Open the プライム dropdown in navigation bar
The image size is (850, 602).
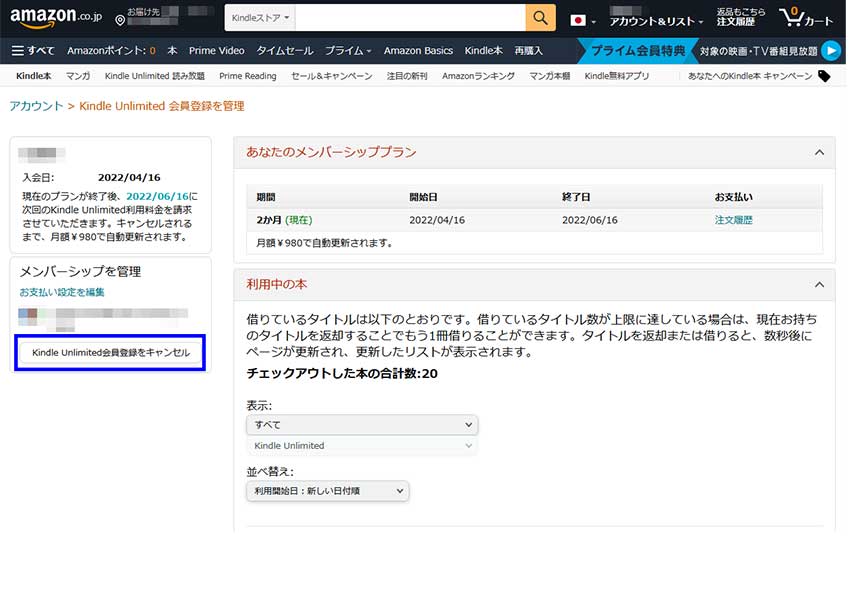point(348,50)
